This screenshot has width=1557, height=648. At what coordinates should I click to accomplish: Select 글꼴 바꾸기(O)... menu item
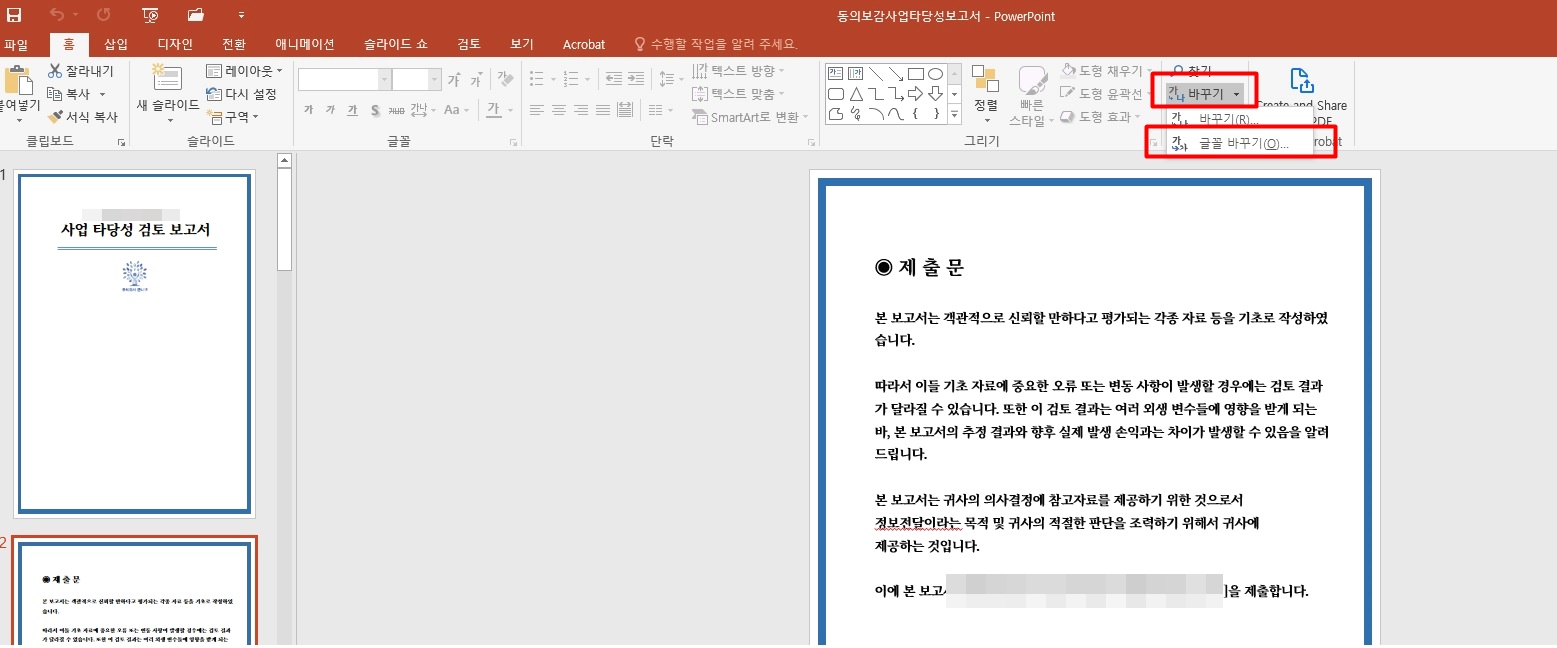[1240, 143]
